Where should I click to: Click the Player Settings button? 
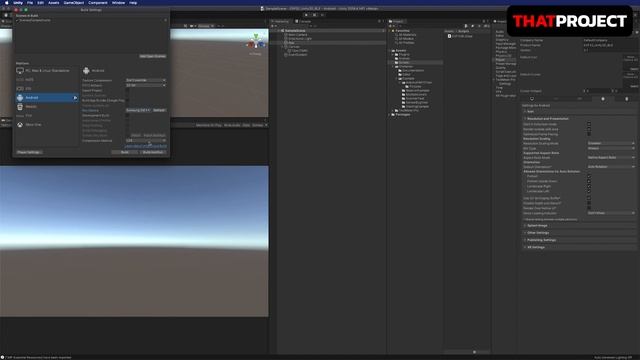point(29,152)
